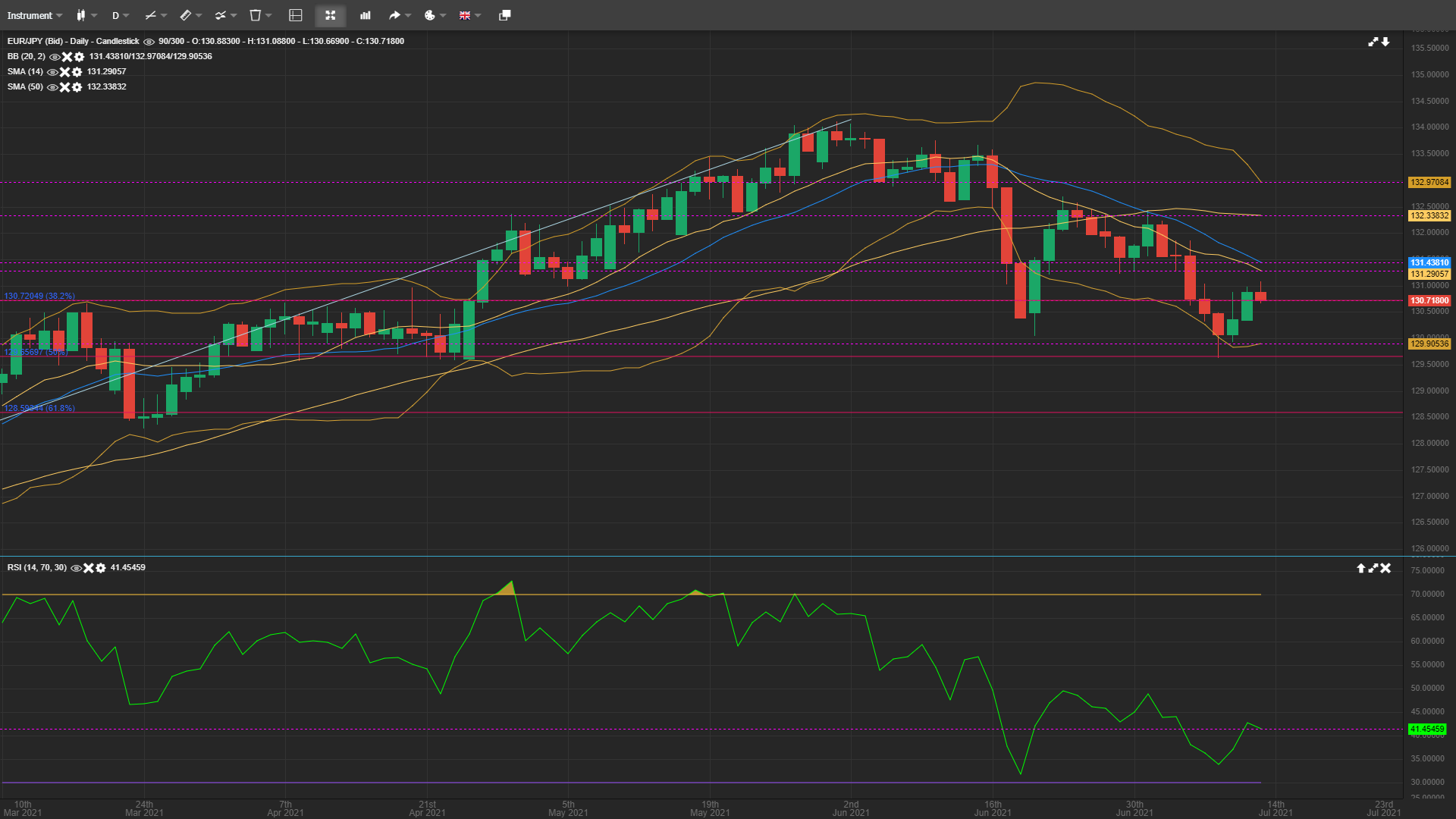Toggle visibility of SMA (14) indicator

[52, 72]
